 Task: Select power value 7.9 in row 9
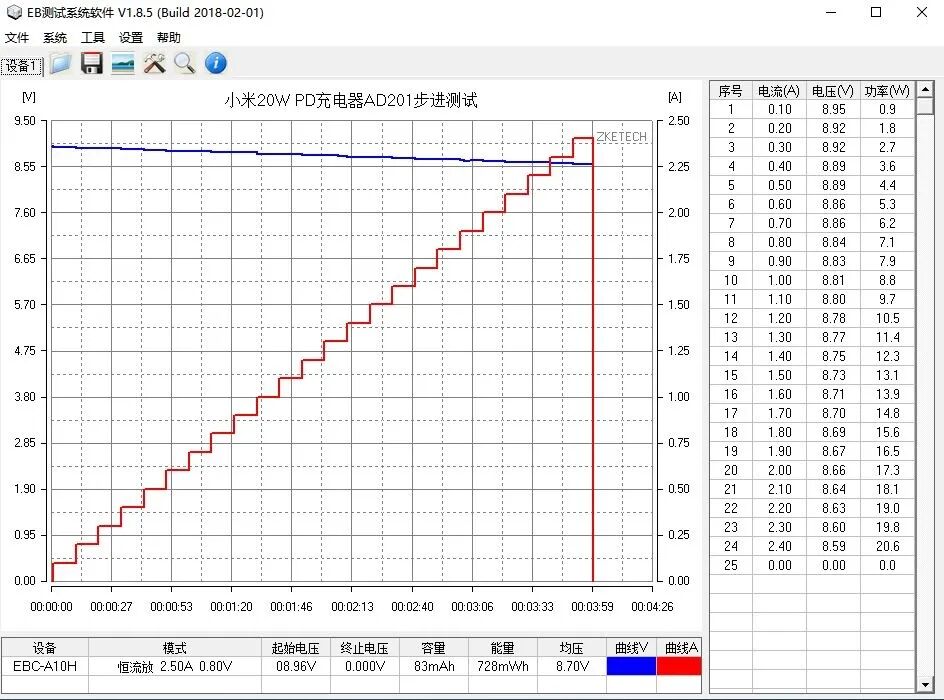click(x=887, y=261)
